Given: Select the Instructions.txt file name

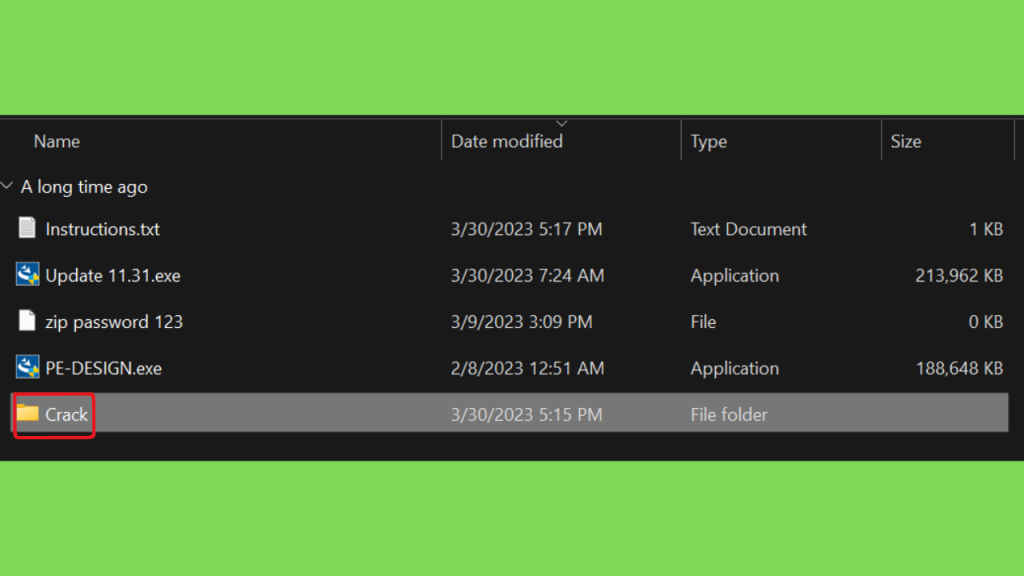Looking at the screenshot, I should coord(103,229).
